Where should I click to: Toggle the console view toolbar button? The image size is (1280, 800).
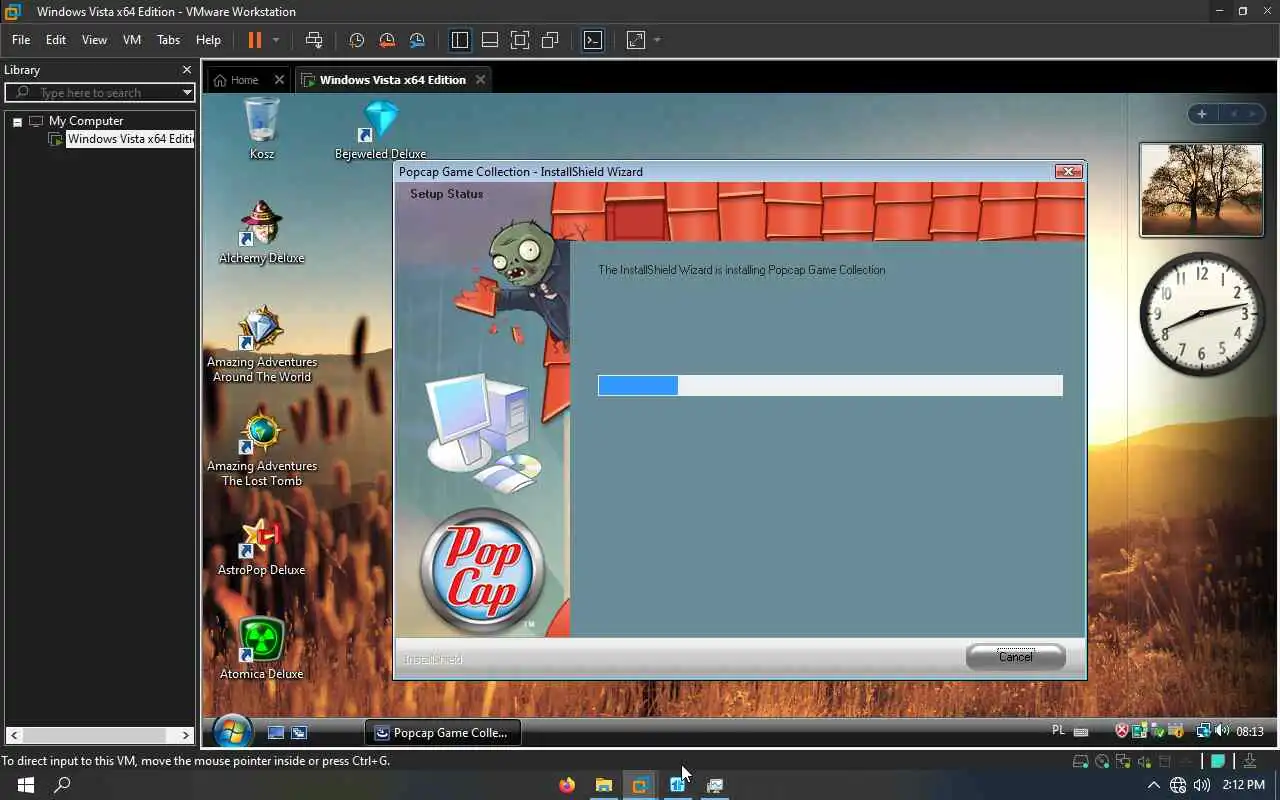pos(593,40)
